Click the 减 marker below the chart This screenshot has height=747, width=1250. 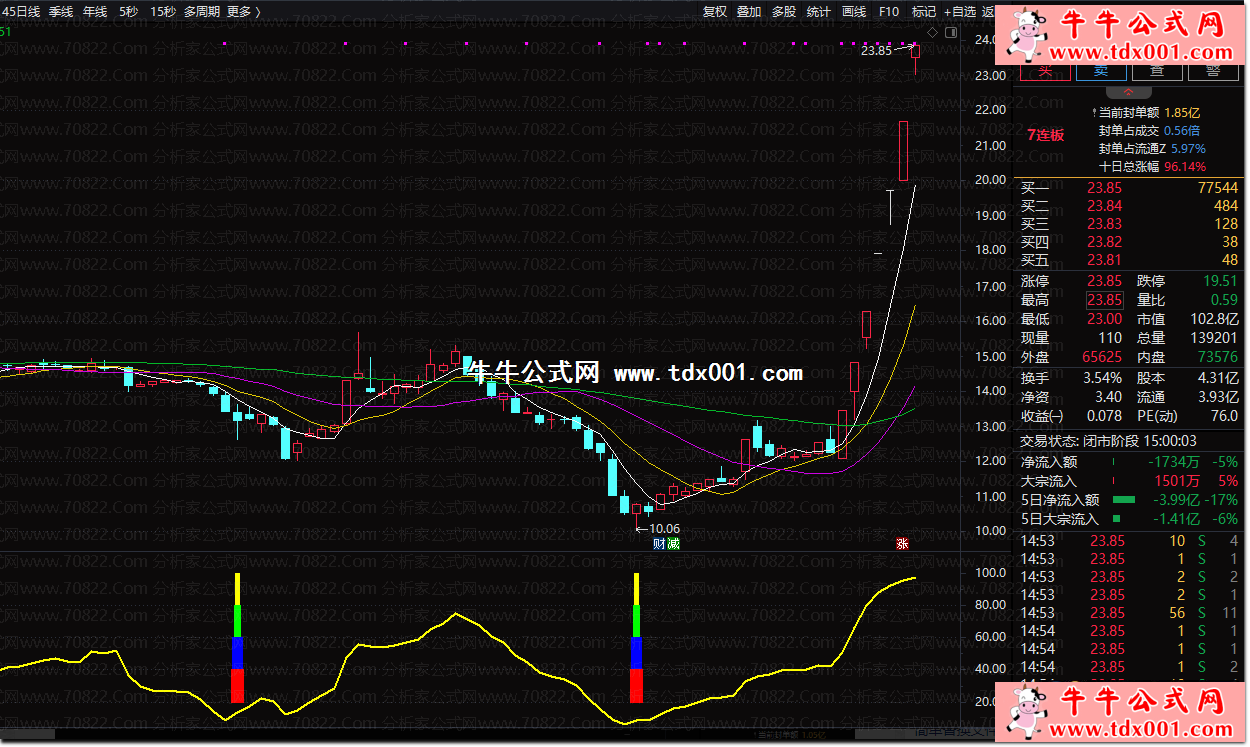[x=674, y=544]
